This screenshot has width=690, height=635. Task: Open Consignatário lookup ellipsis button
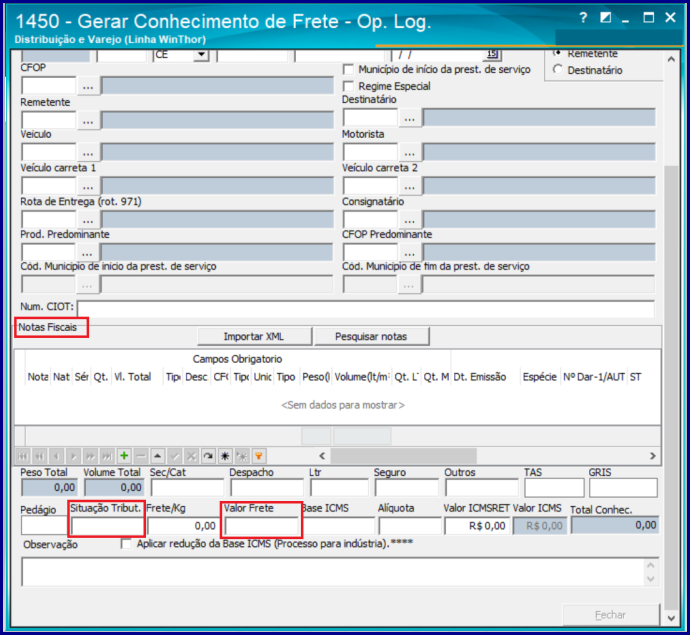coord(410,219)
